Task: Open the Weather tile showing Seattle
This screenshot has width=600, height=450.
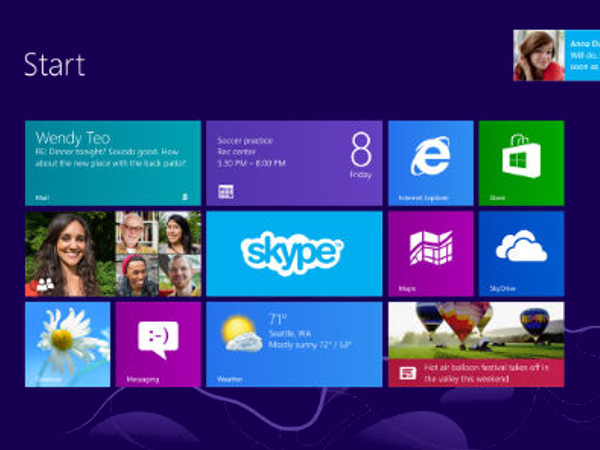Action: point(294,344)
